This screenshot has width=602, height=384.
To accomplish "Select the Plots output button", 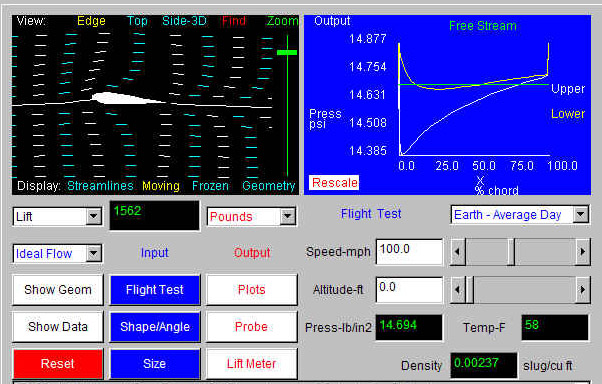I will tap(251, 290).
